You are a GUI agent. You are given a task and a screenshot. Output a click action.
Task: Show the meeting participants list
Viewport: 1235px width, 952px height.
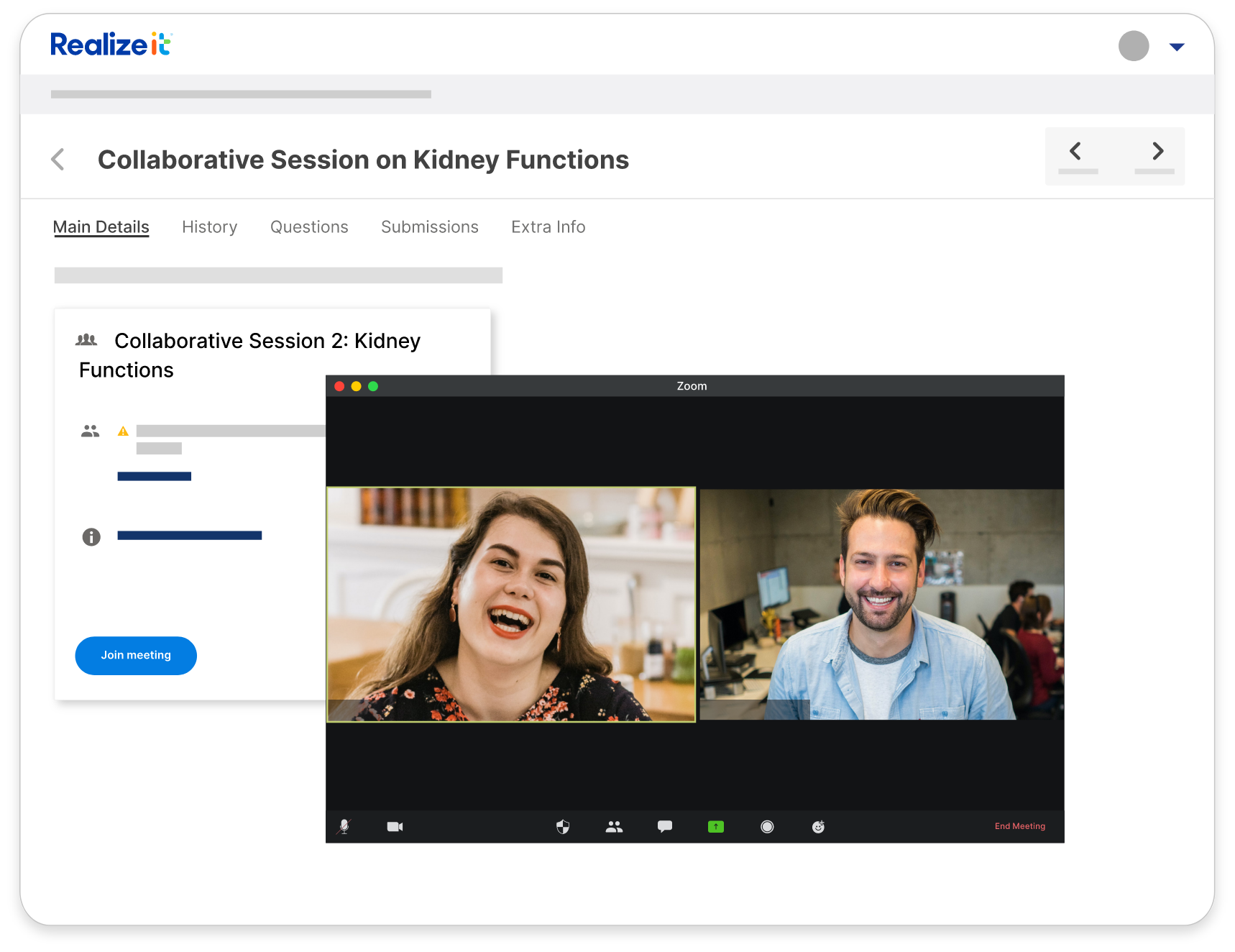pyautogui.click(x=614, y=826)
